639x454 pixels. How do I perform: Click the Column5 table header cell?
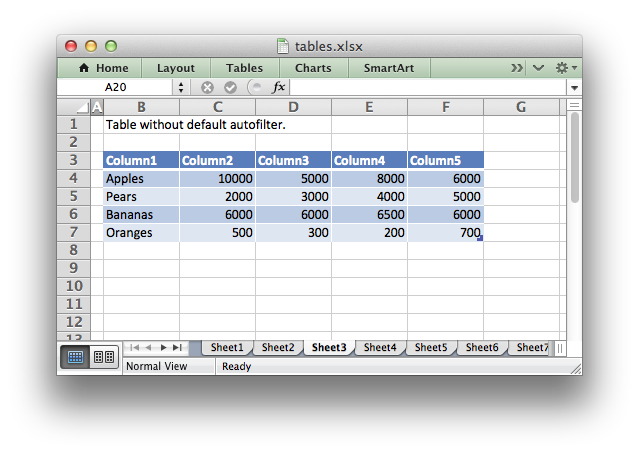(x=446, y=160)
